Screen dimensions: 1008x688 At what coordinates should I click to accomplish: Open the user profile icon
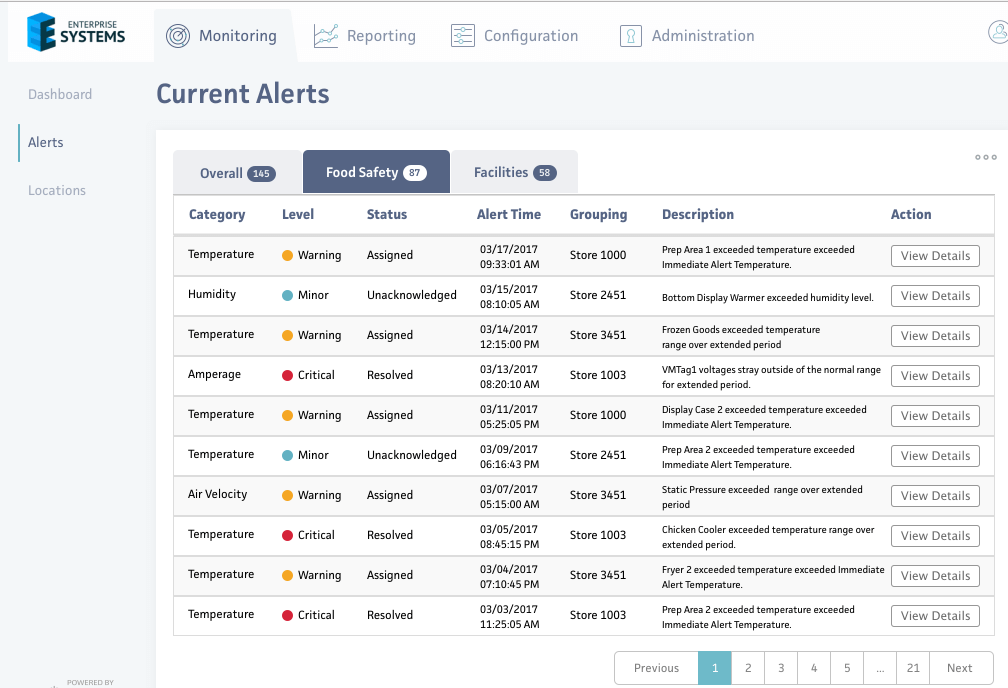[x=998, y=32]
